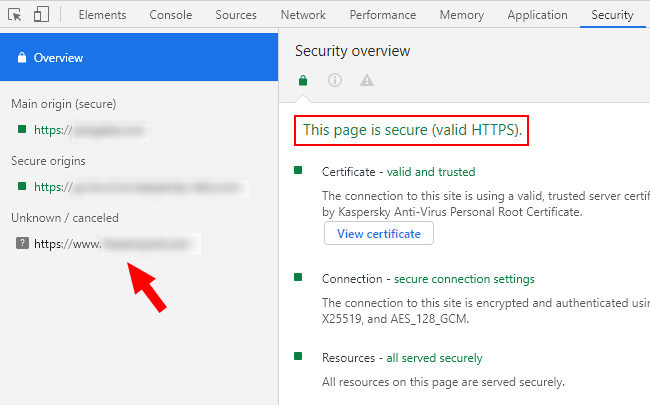The width and height of the screenshot is (650, 405).
Task: Switch to the Console tab
Action: coord(171,15)
